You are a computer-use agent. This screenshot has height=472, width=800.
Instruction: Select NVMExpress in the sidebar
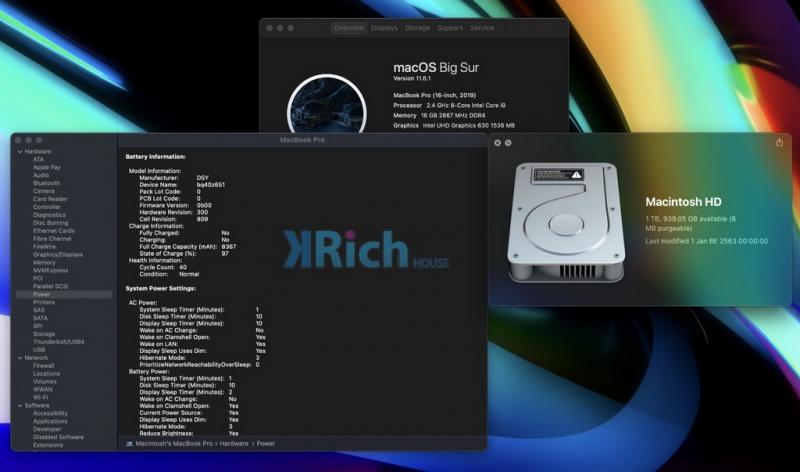(51, 270)
